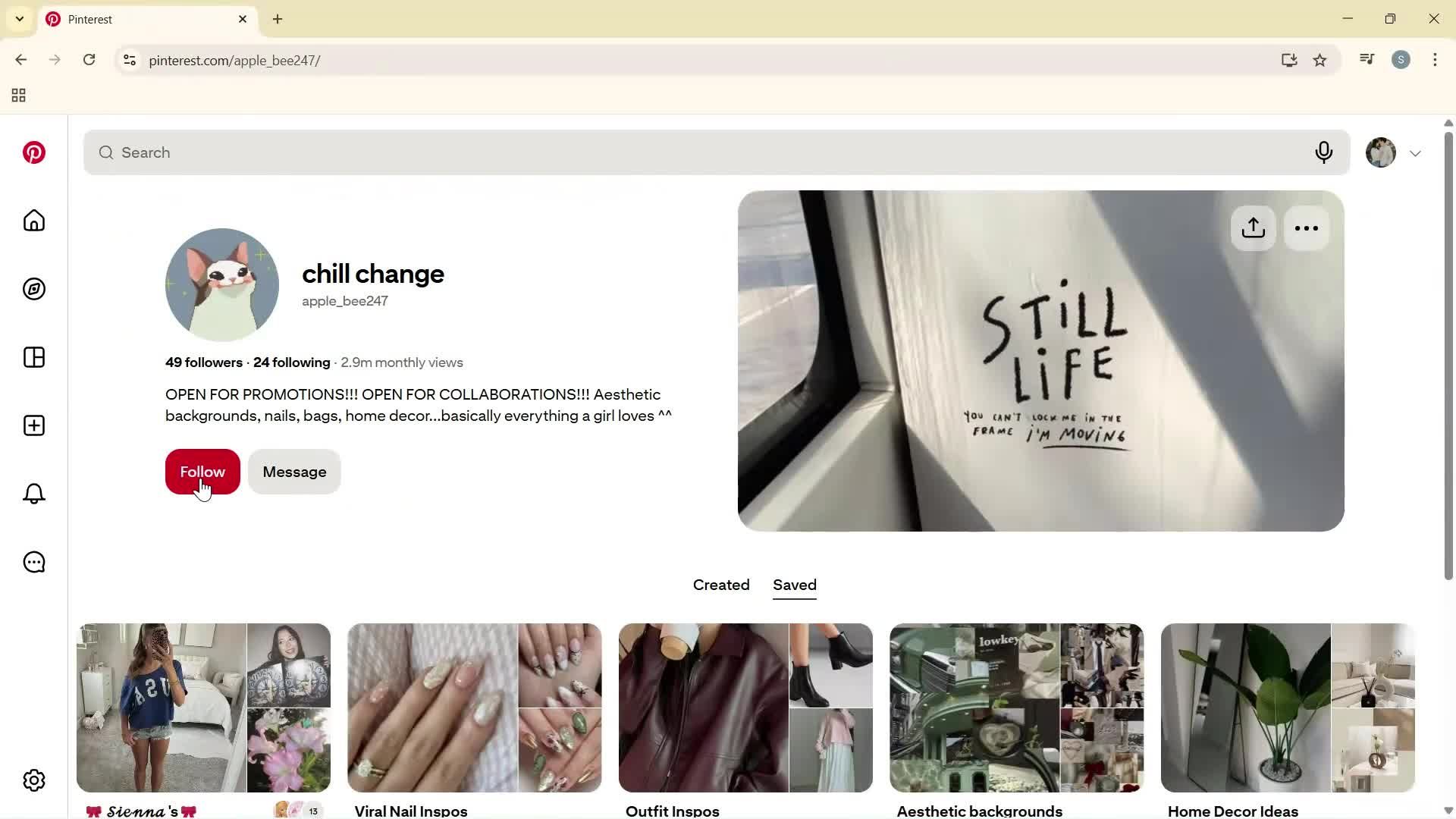Click the Create plus icon
This screenshot has width=1456, height=819.
(x=34, y=425)
